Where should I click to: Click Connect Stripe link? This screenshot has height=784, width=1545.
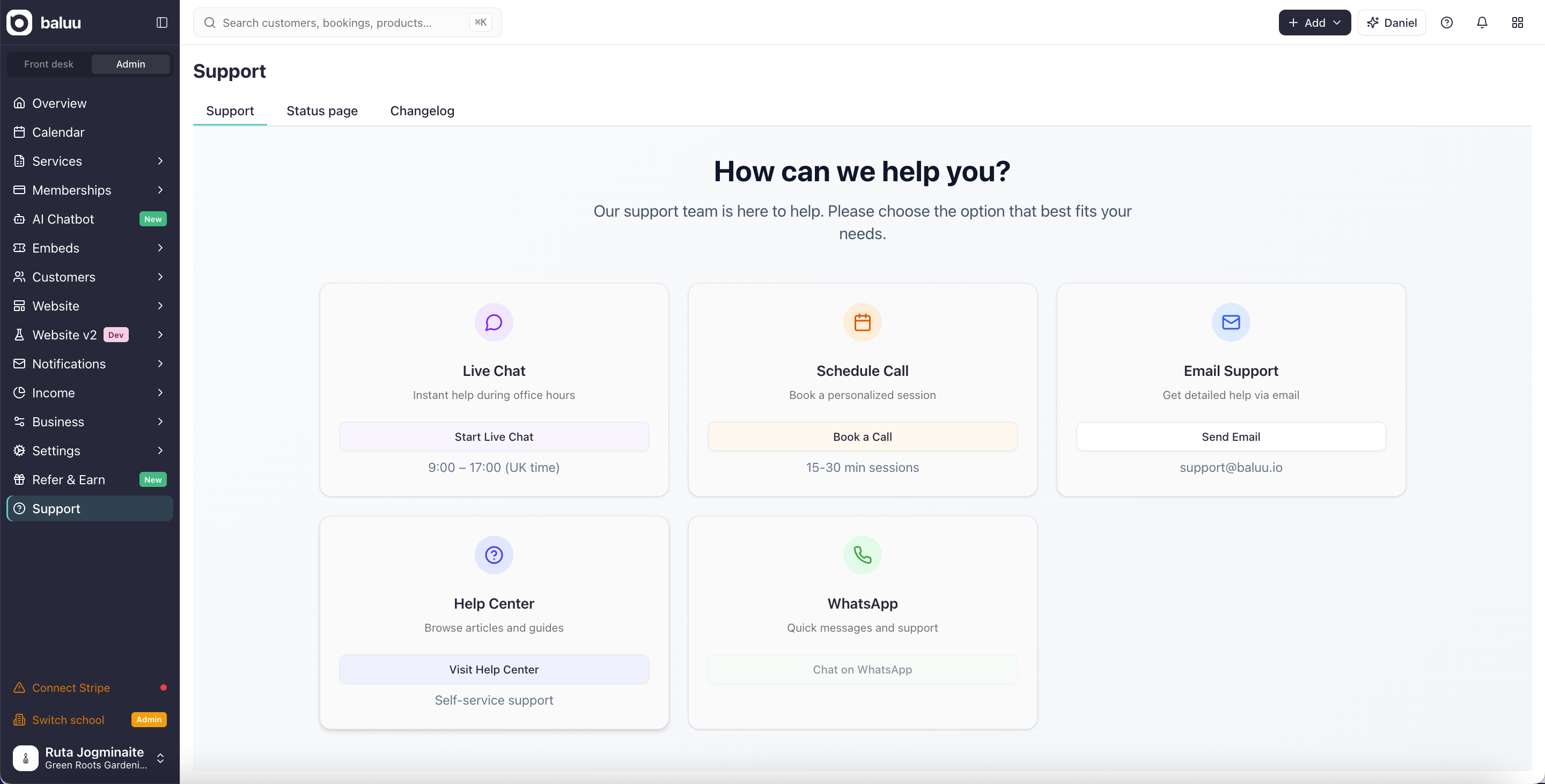pyautogui.click(x=90, y=687)
